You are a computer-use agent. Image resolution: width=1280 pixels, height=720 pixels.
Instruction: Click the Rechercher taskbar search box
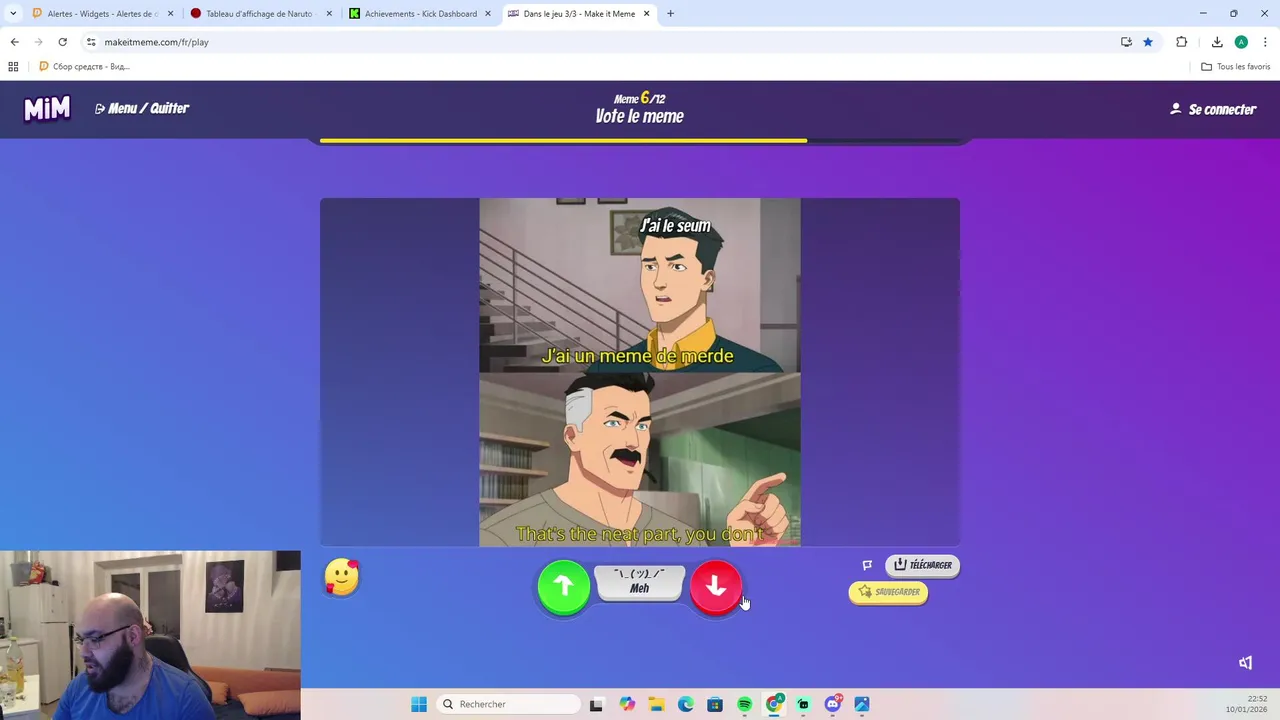pos(510,704)
